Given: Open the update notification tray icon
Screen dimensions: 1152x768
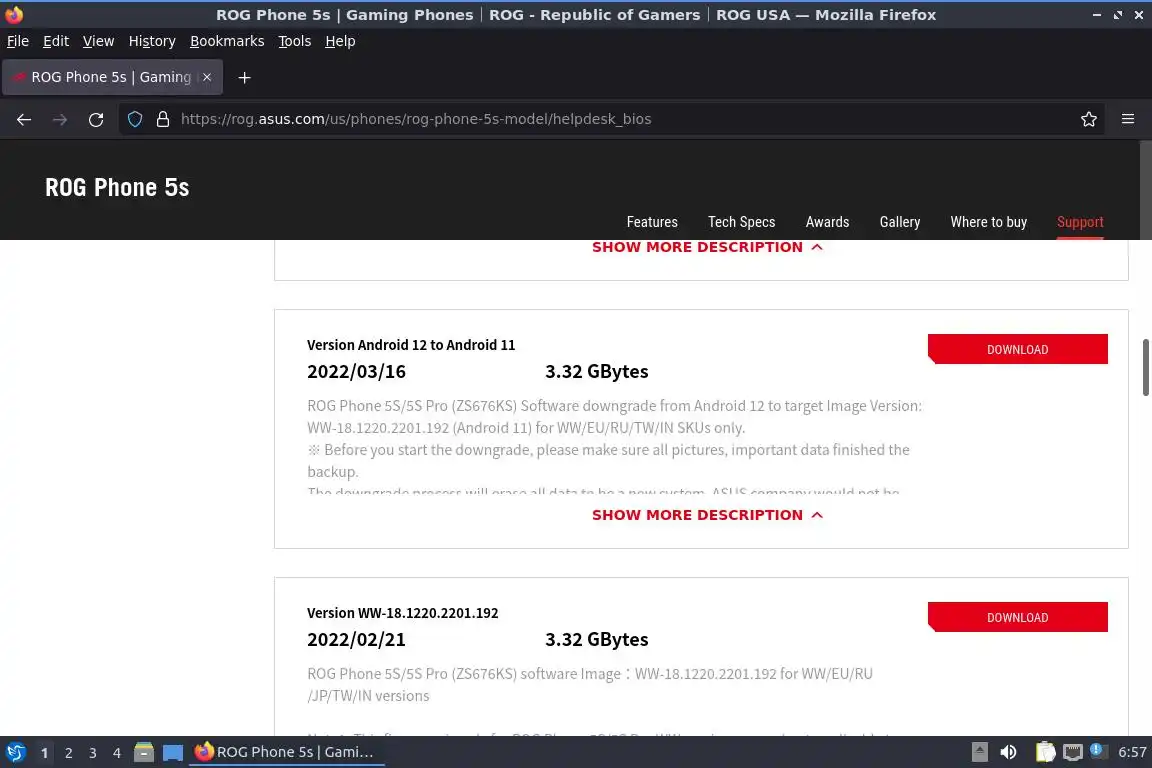Looking at the screenshot, I should coord(1096,750).
